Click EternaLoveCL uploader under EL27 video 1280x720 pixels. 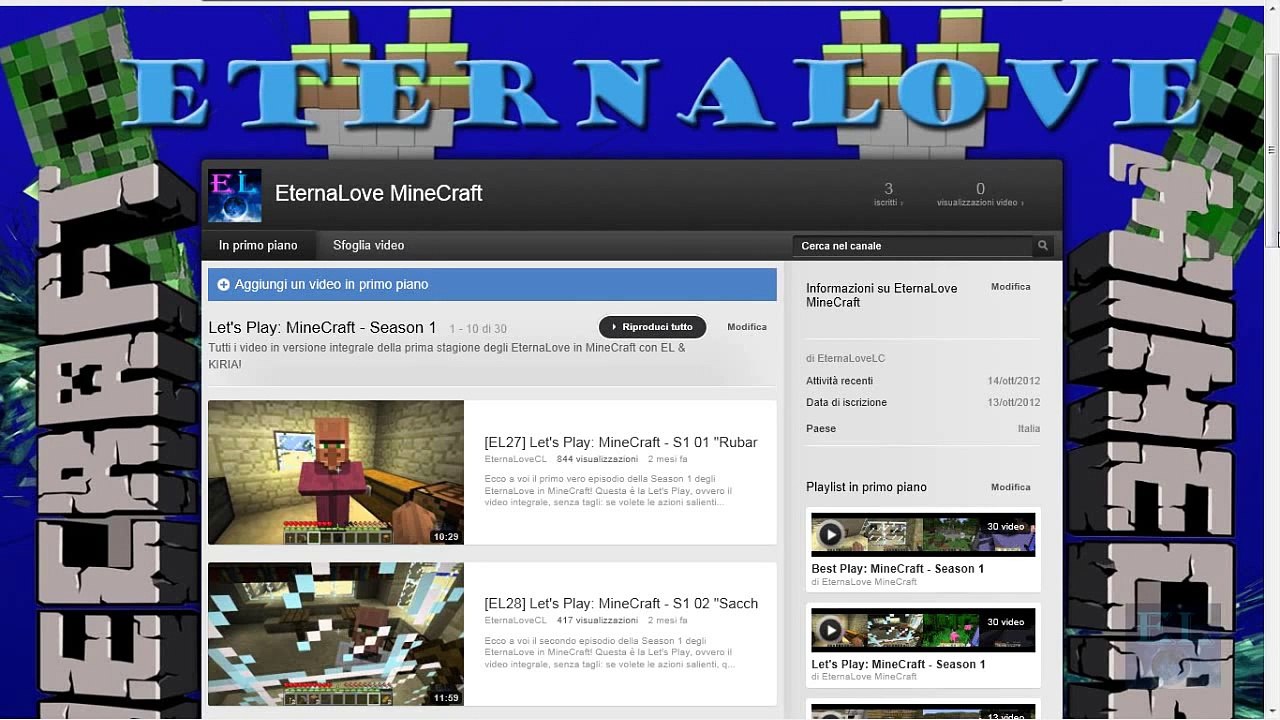click(515, 459)
